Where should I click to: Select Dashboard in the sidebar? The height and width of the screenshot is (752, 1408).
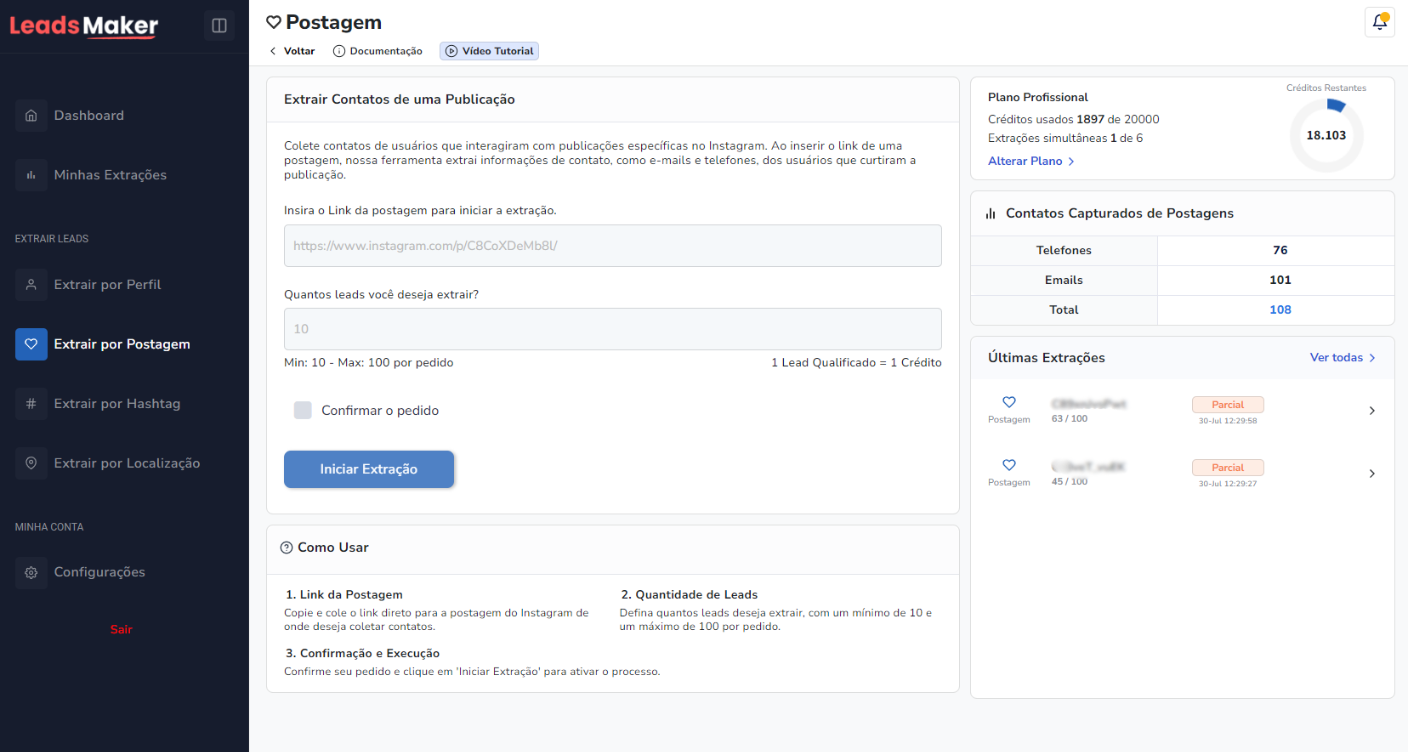[87, 115]
